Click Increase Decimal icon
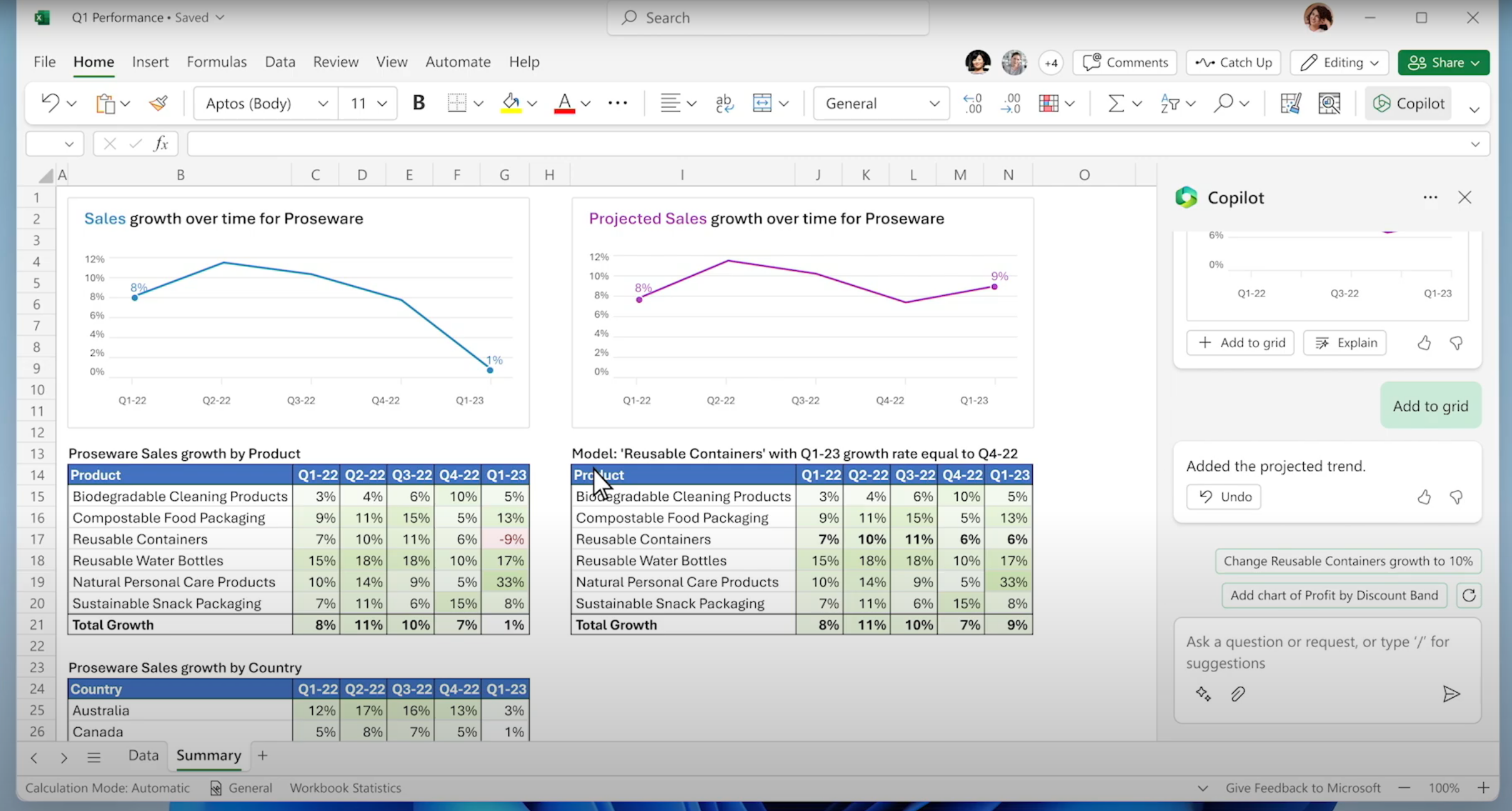Screen dimensions: 1512x811 (x=973, y=103)
